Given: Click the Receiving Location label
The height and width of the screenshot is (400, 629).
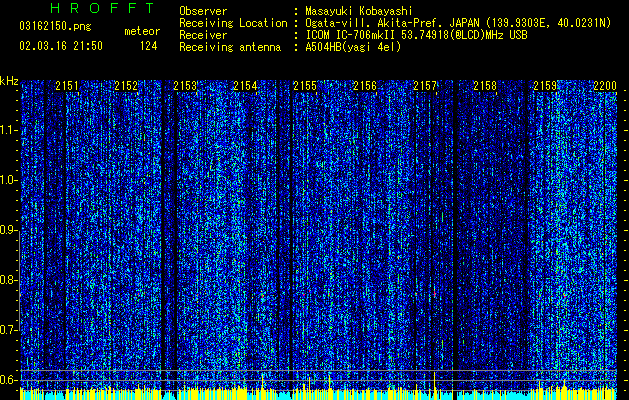Looking at the screenshot, I should pos(233,23).
